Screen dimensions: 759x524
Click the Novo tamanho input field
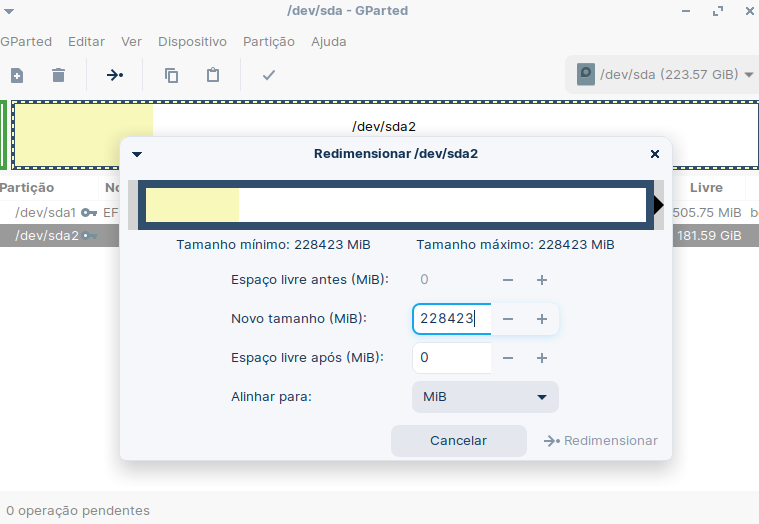coord(452,319)
